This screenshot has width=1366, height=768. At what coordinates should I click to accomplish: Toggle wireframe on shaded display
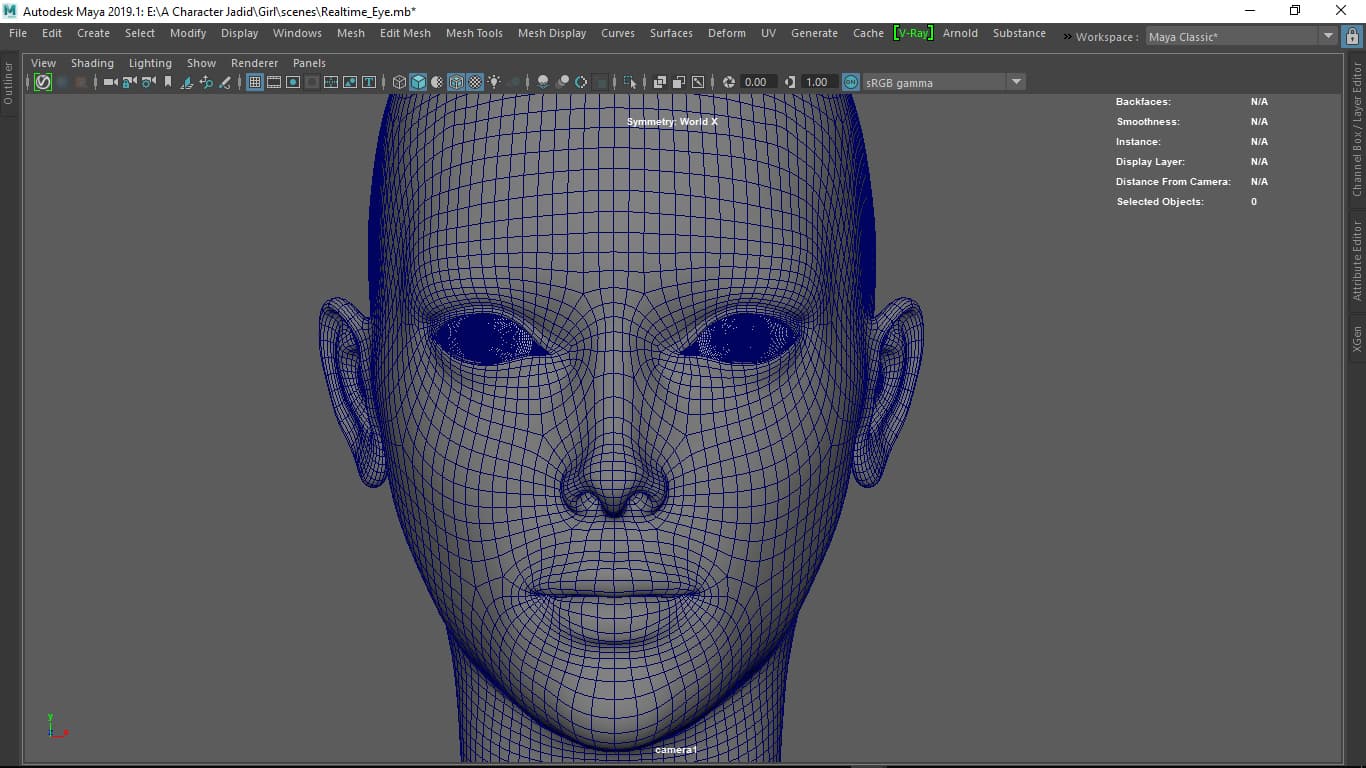click(x=456, y=82)
